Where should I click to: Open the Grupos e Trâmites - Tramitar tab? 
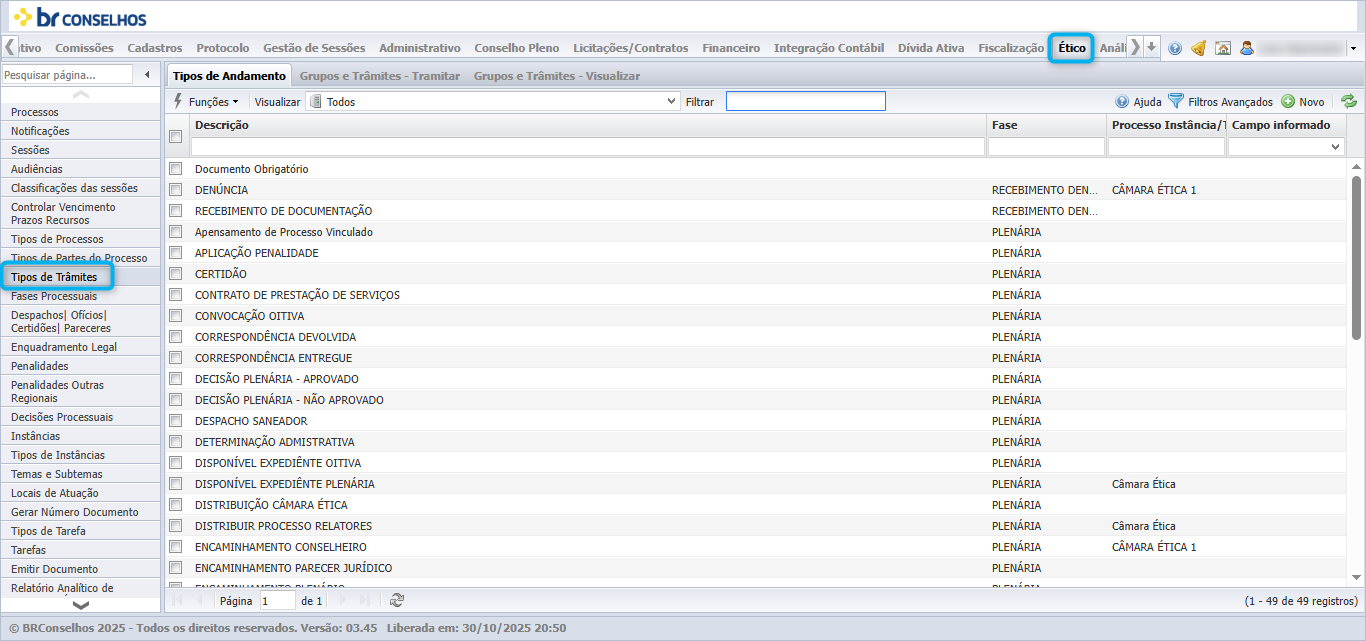pos(380,76)
